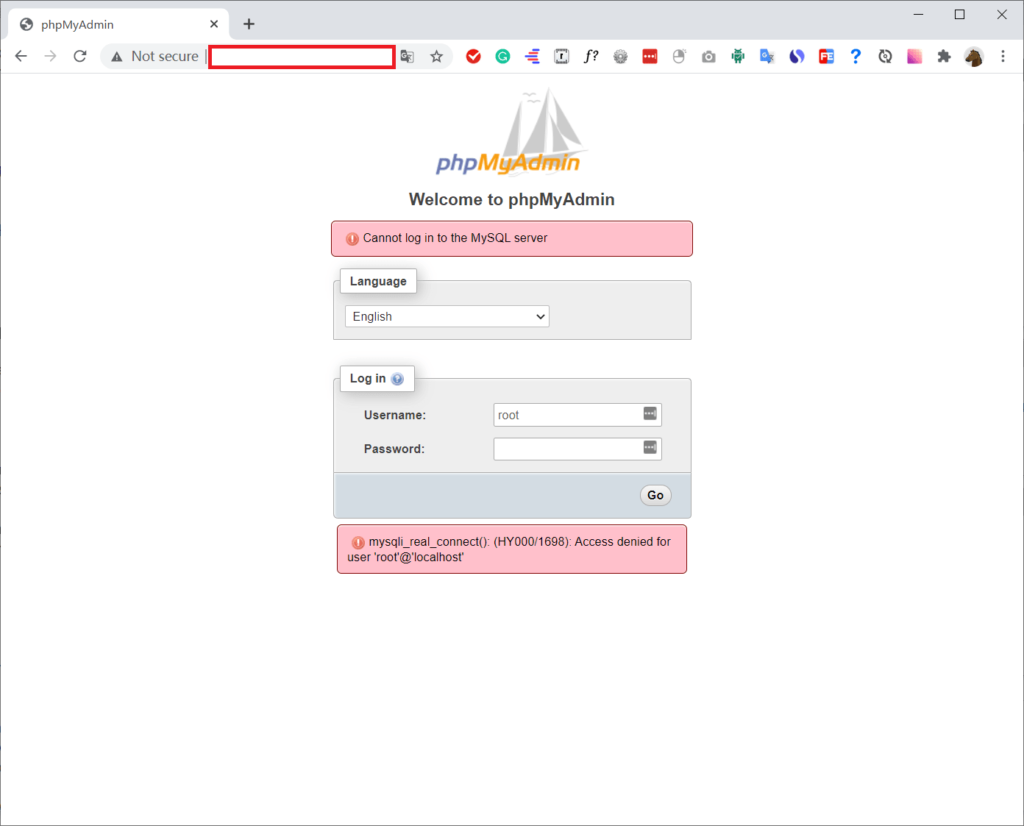Open the red FE extension icon
The image size is (1024, 826).
(826, 57)
